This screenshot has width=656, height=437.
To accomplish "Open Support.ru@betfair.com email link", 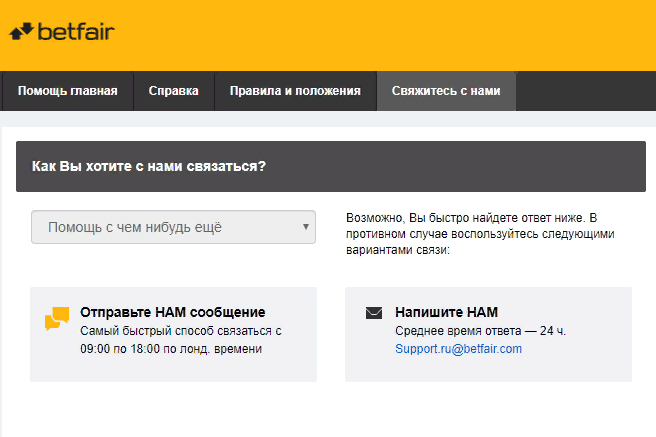I will pos(459,349).
